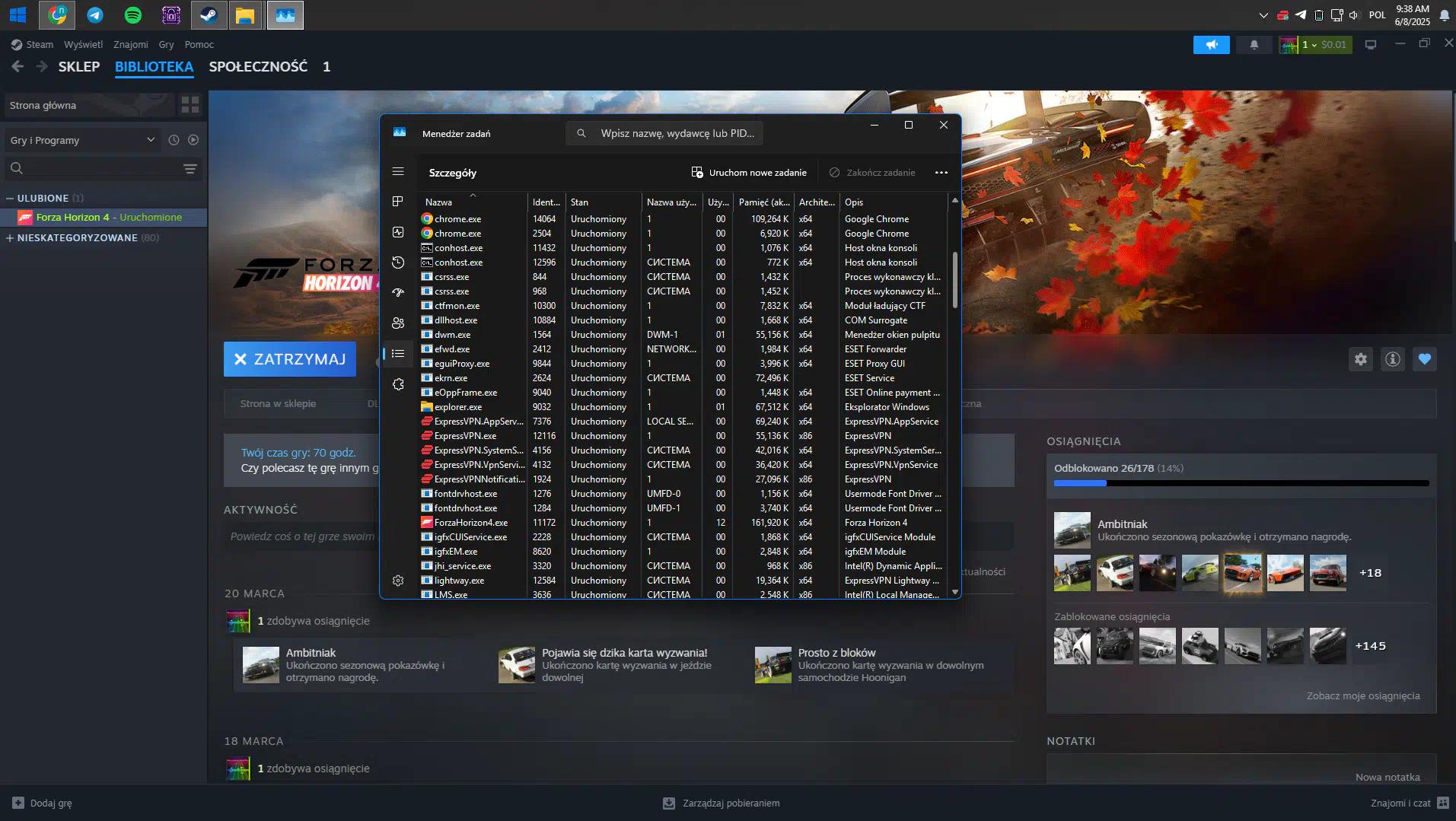
Task: Open Telegram from the Windows taskbar
Action: (x=95, y=15)
